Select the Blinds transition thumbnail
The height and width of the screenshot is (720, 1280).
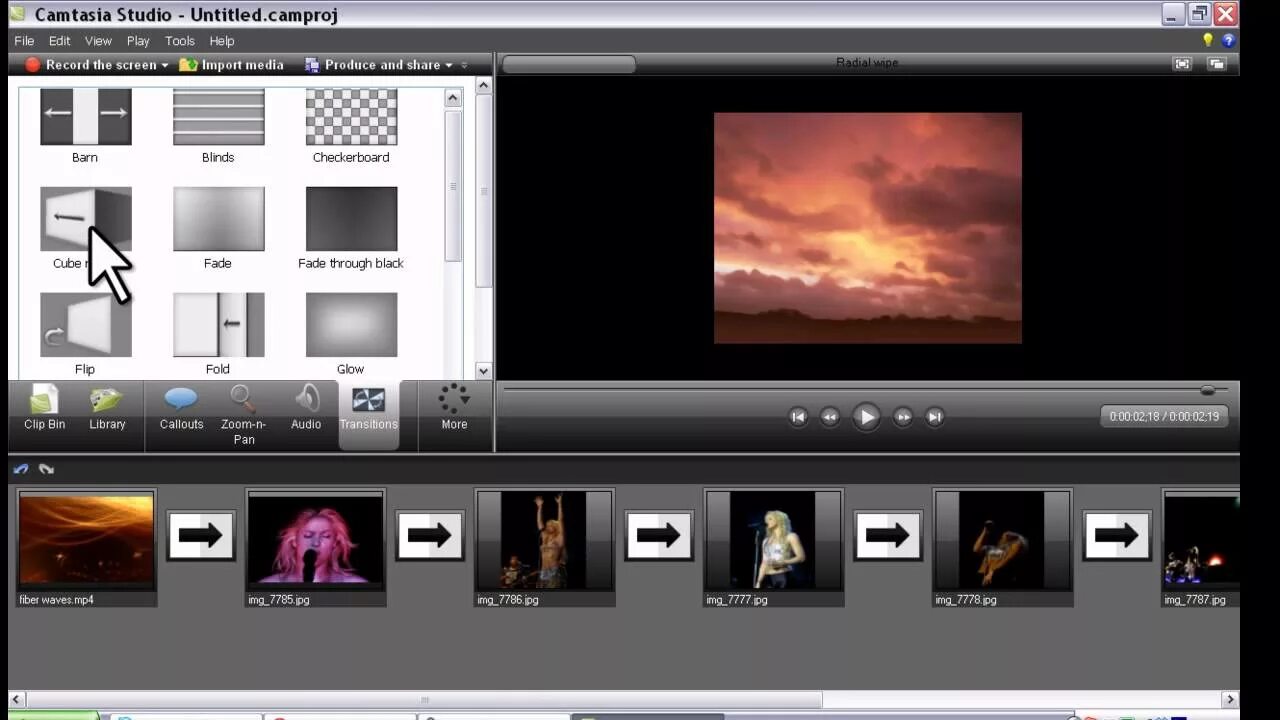218,117
